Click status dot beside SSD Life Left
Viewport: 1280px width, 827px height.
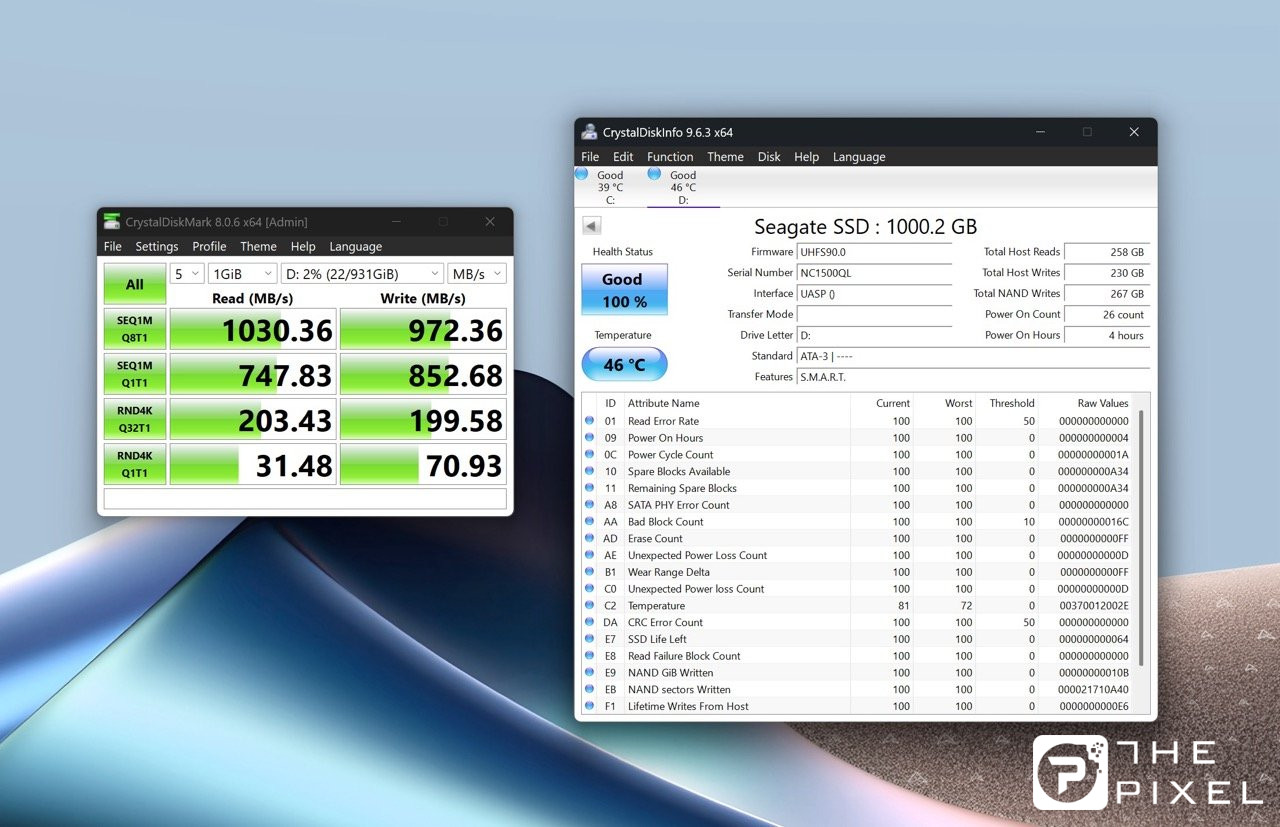[589, 639]
